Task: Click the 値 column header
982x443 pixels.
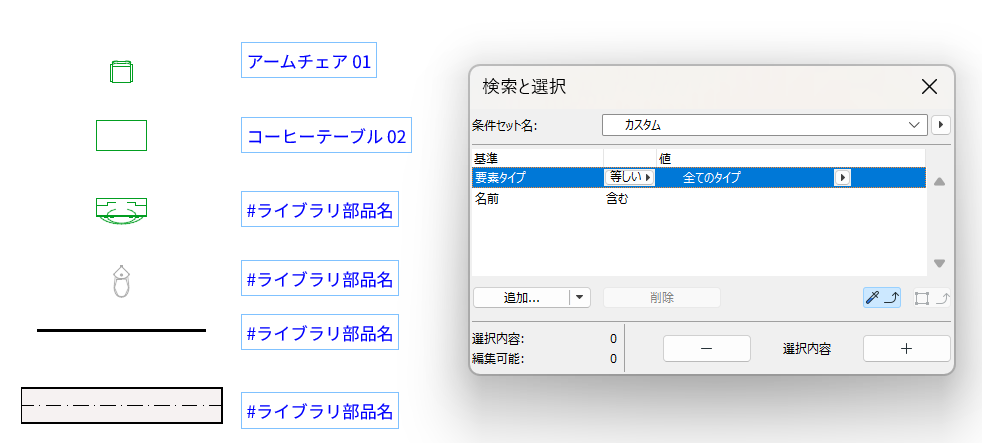Action: (x=664, y=157)
